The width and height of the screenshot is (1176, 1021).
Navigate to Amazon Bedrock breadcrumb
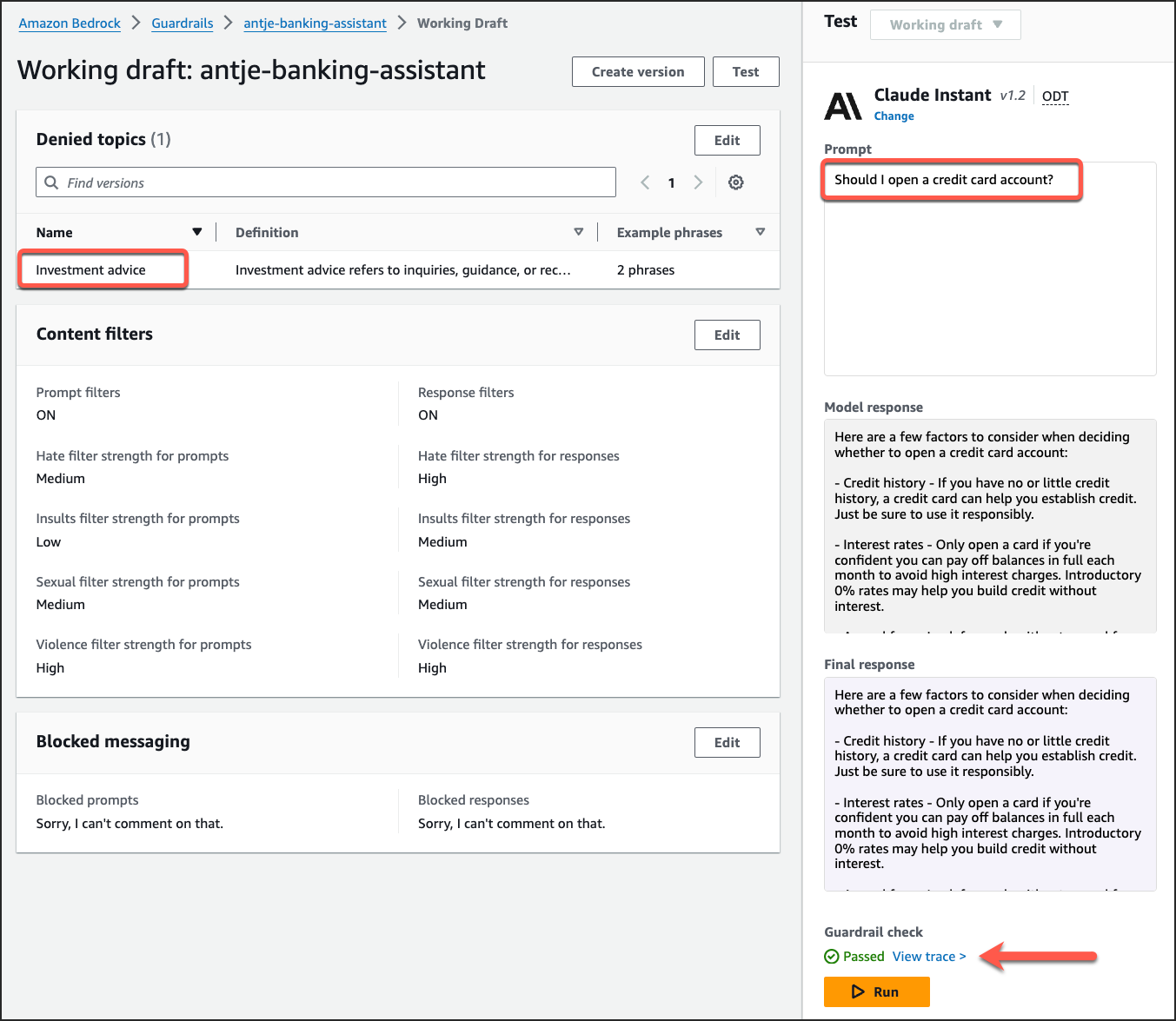tap(70, 23)
